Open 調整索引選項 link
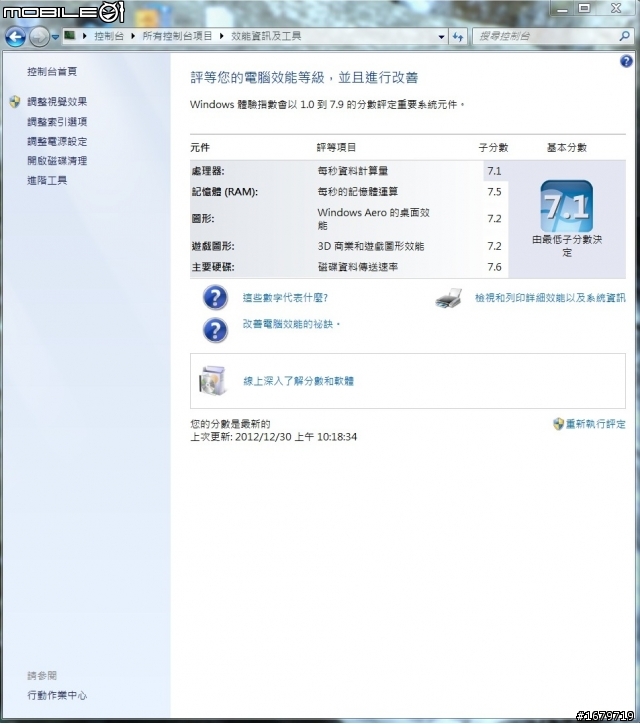Screen dimensions: 640x724 click(57, 122)
